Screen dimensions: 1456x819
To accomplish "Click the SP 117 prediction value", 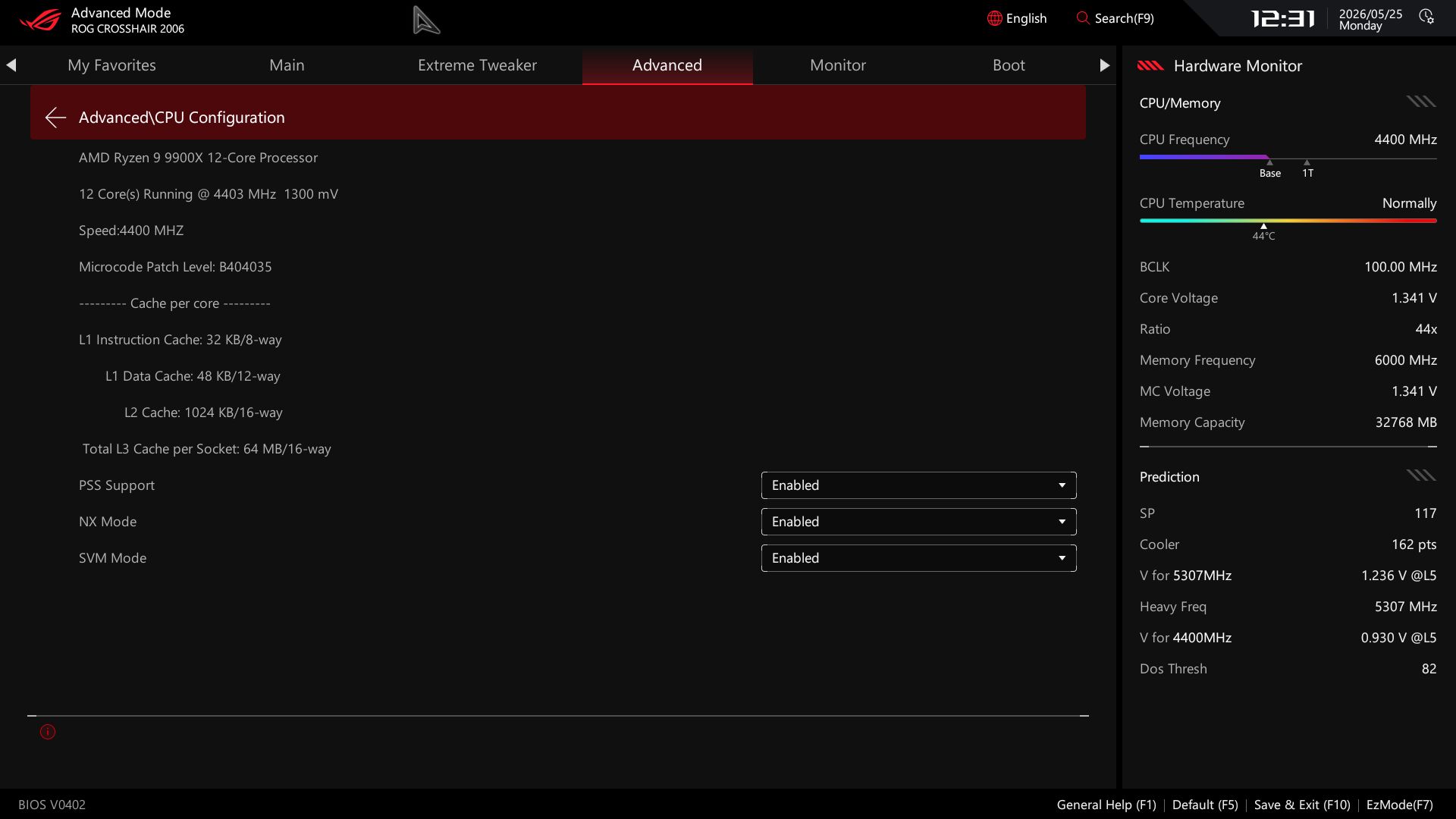I will coord(1425,513).
